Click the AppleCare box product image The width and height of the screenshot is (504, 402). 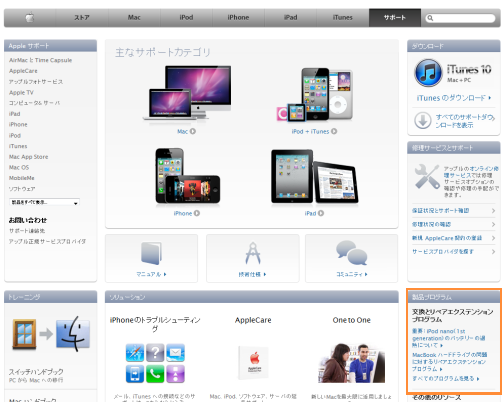tap(253, 363)
